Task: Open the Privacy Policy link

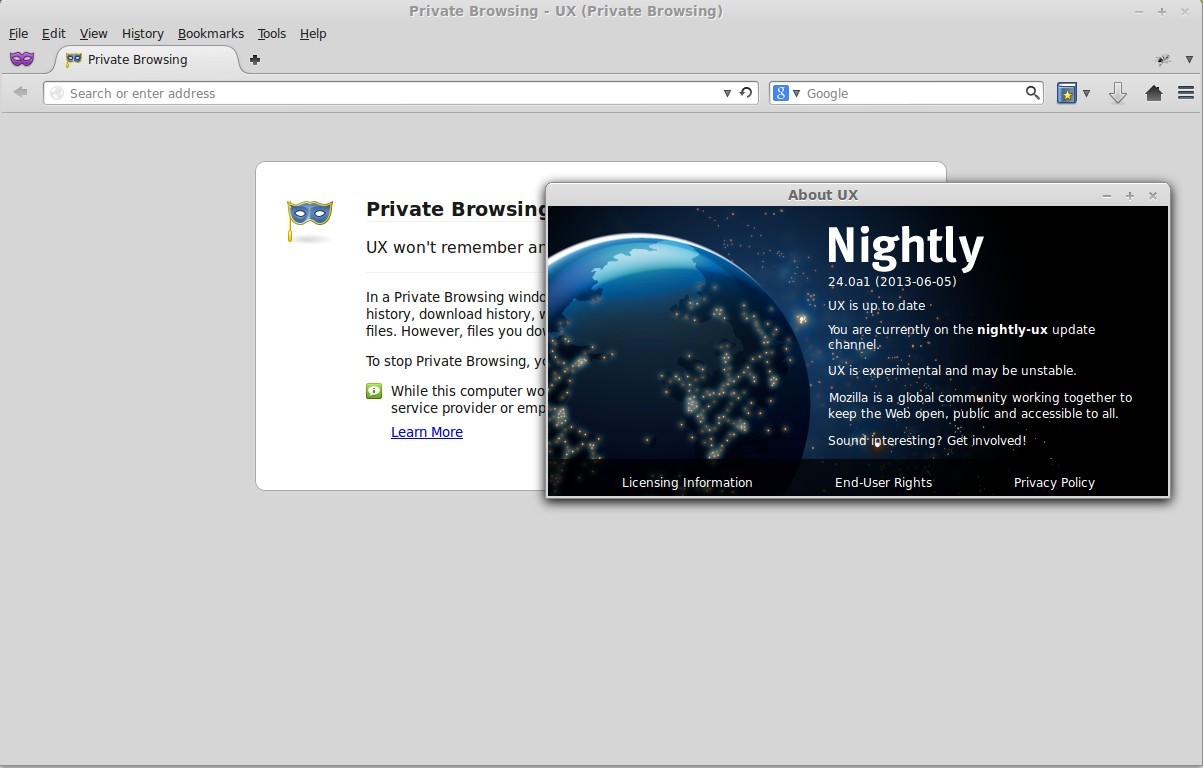Action: (1054, 482)
